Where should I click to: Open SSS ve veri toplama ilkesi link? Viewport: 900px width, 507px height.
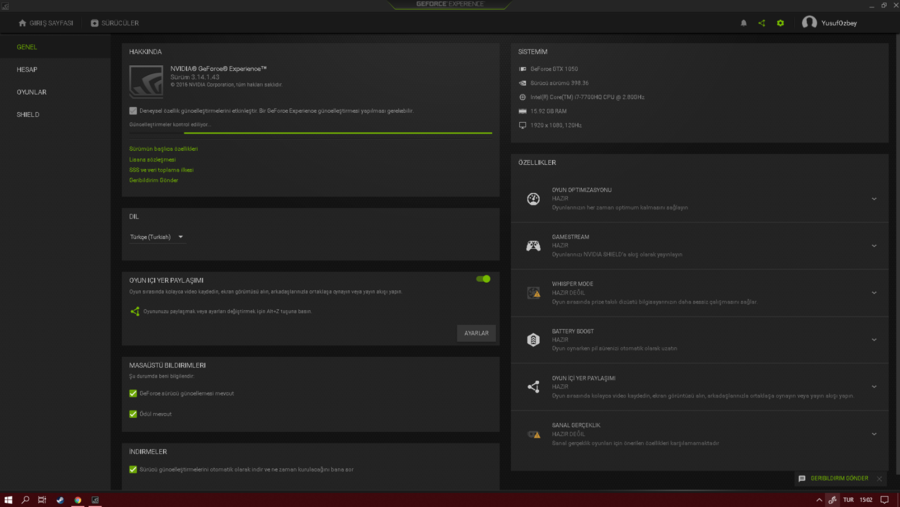click(161, 170)
